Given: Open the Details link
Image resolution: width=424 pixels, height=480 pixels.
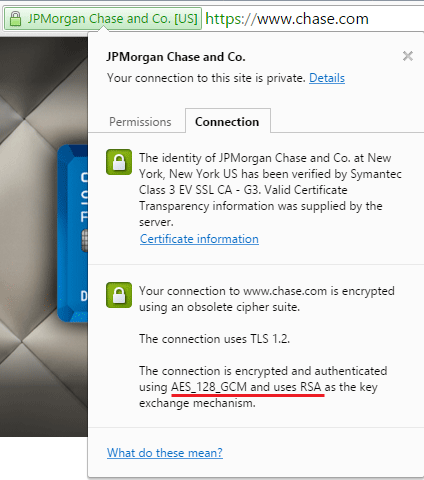Looking at the screenshot, I should click(x=327, y=78).
